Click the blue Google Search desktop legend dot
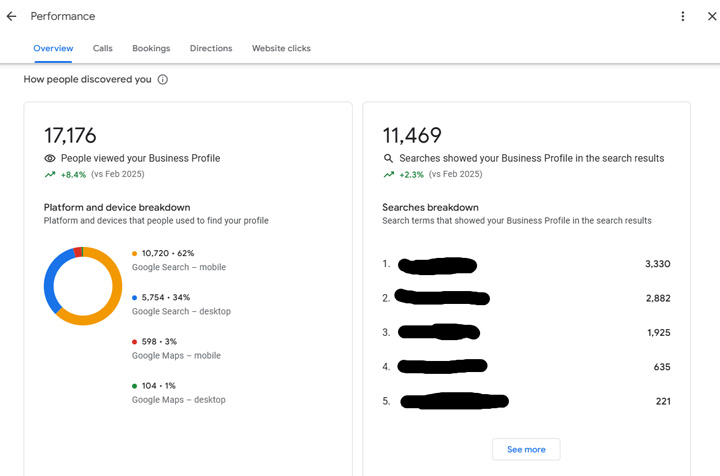720x476 pixels. coord(135,298)
